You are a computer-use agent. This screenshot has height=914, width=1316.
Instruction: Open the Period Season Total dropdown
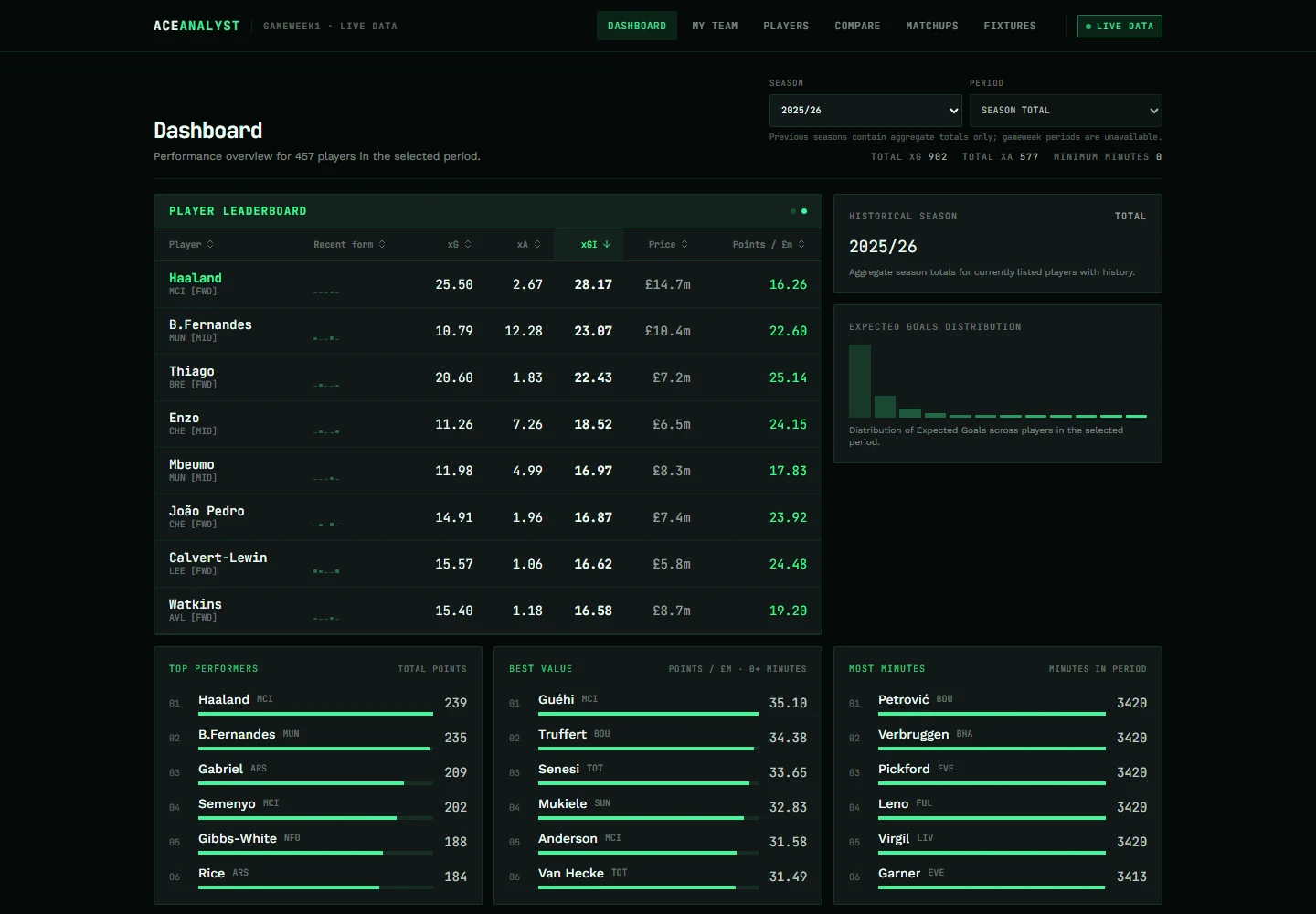(1066, 111)
